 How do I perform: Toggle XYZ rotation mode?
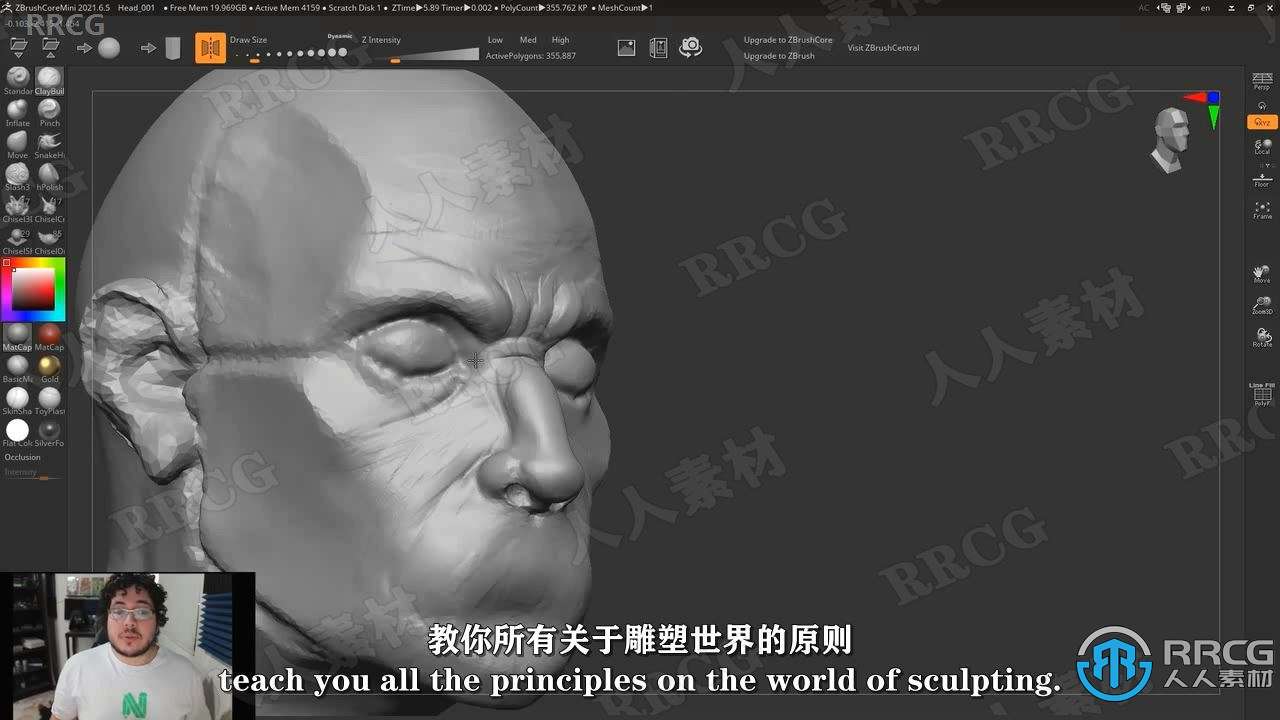tap(1262, 122)
